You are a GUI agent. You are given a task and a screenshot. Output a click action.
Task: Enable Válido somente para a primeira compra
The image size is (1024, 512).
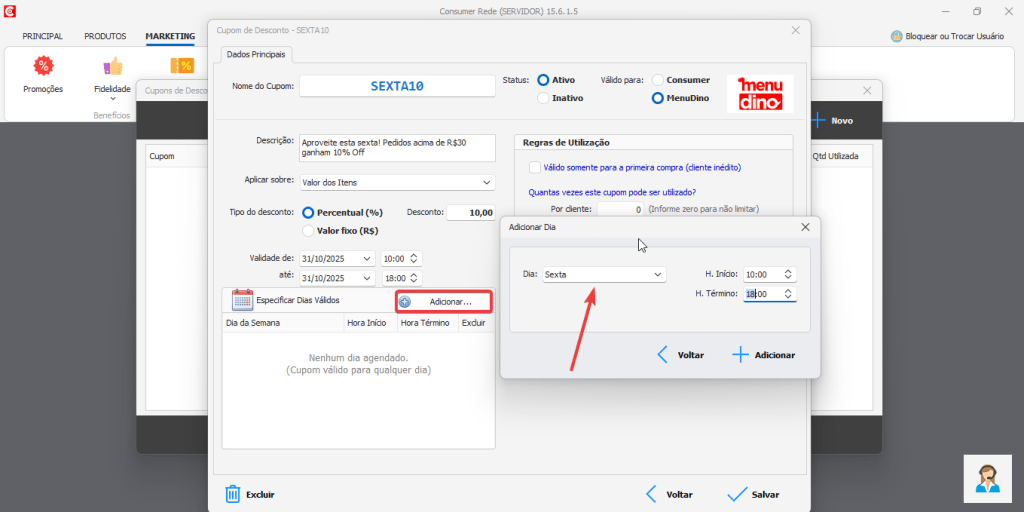click(535, 167)
